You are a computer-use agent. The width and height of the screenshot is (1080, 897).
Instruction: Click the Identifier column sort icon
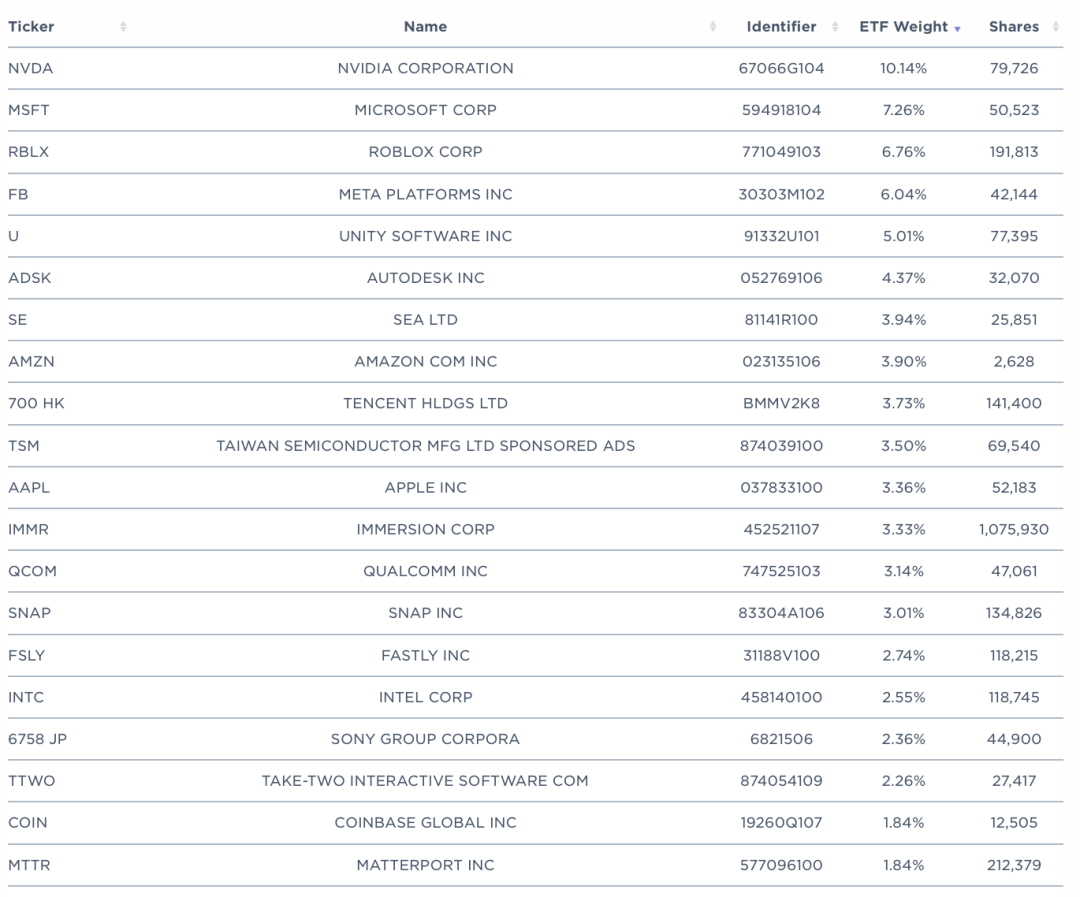836,27
